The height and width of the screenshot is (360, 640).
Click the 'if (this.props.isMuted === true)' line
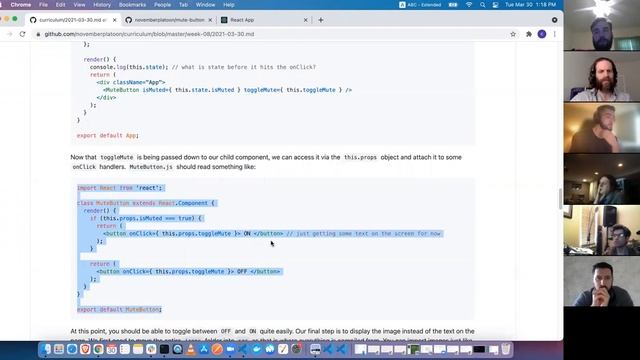pyautogui.click(x=146, y=218)
